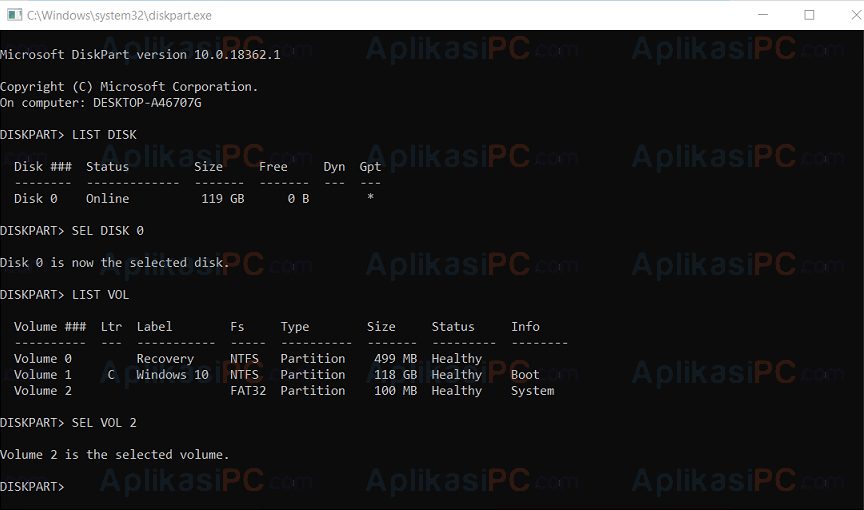864x510 pixels.
Task: Click the 'Microsoft DiskPart version 10.0.18362.1' line
Action: (140, 55)
